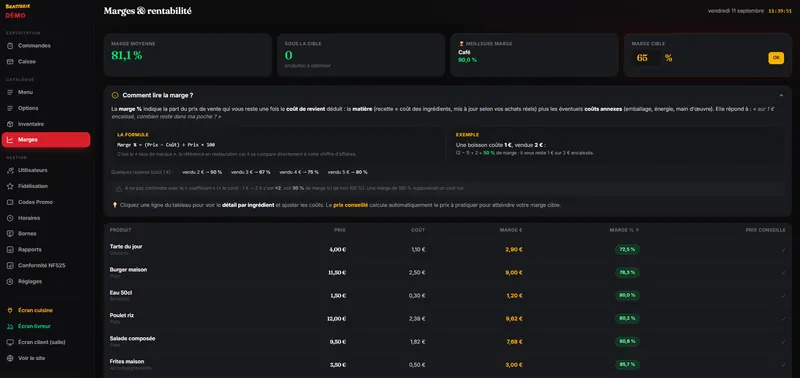Sort by the MARGE % column header
This screenshot has height=378, width=800.
point(624,230)
